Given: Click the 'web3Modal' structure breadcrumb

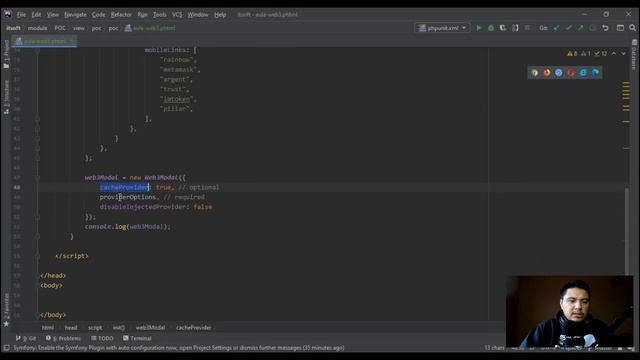Looking at the screenshot, I should (150, 328).
